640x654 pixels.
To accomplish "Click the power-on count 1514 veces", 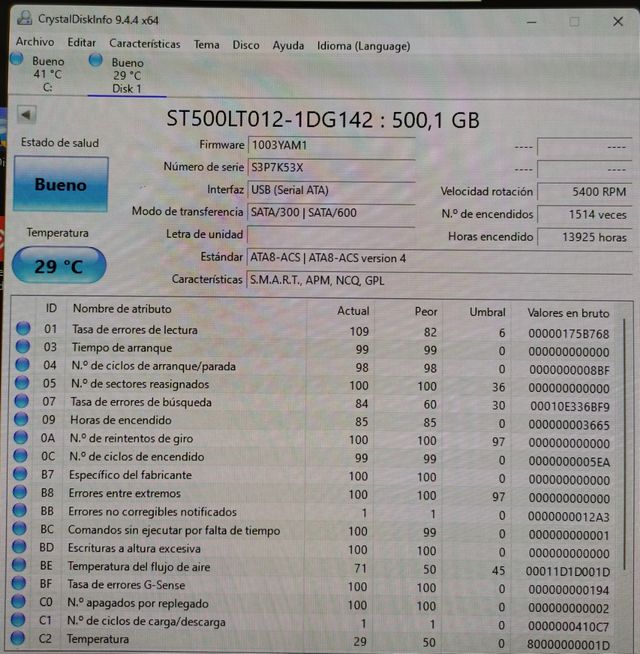I will coord(584,214).
